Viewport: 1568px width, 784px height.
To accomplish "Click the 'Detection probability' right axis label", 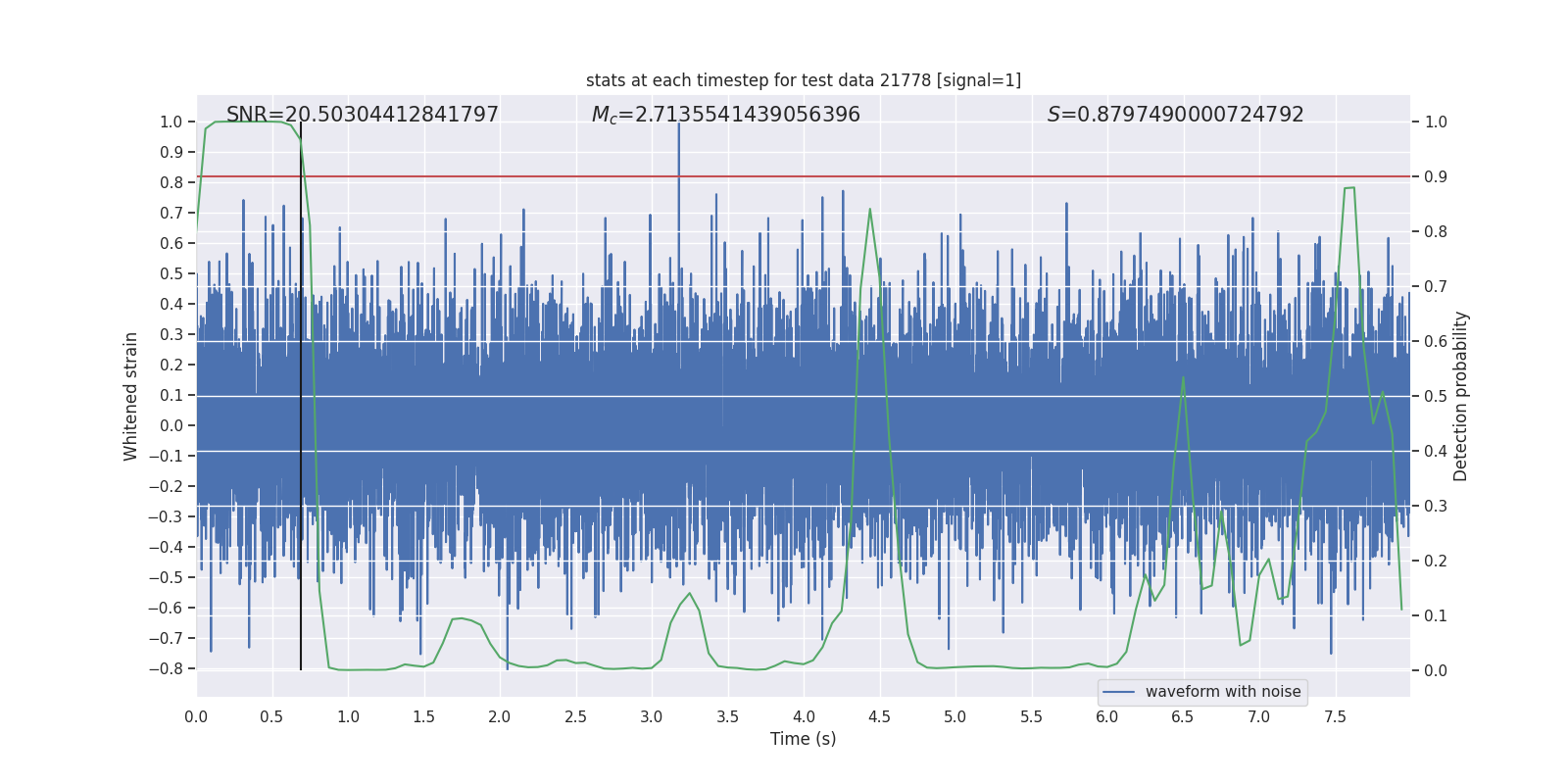I will (x=1460, y=396).
